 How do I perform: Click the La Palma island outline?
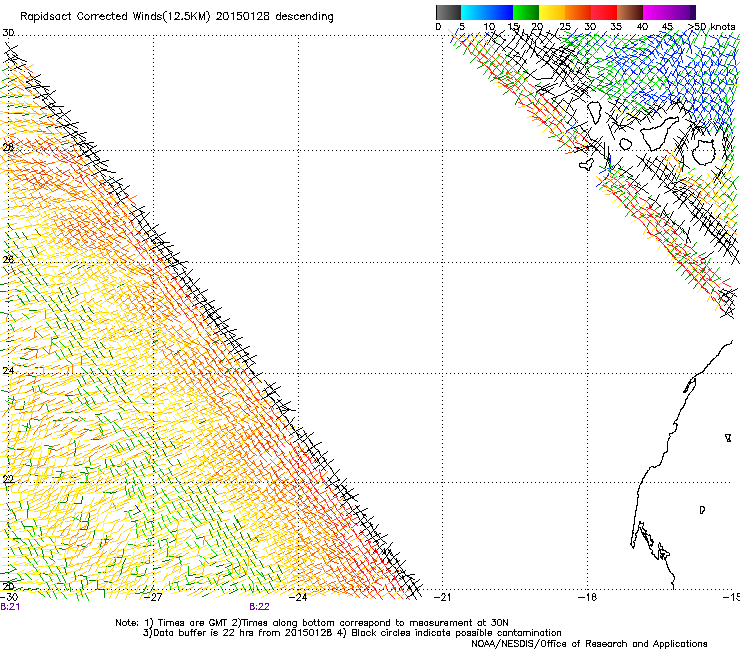[x=594, y=113]
